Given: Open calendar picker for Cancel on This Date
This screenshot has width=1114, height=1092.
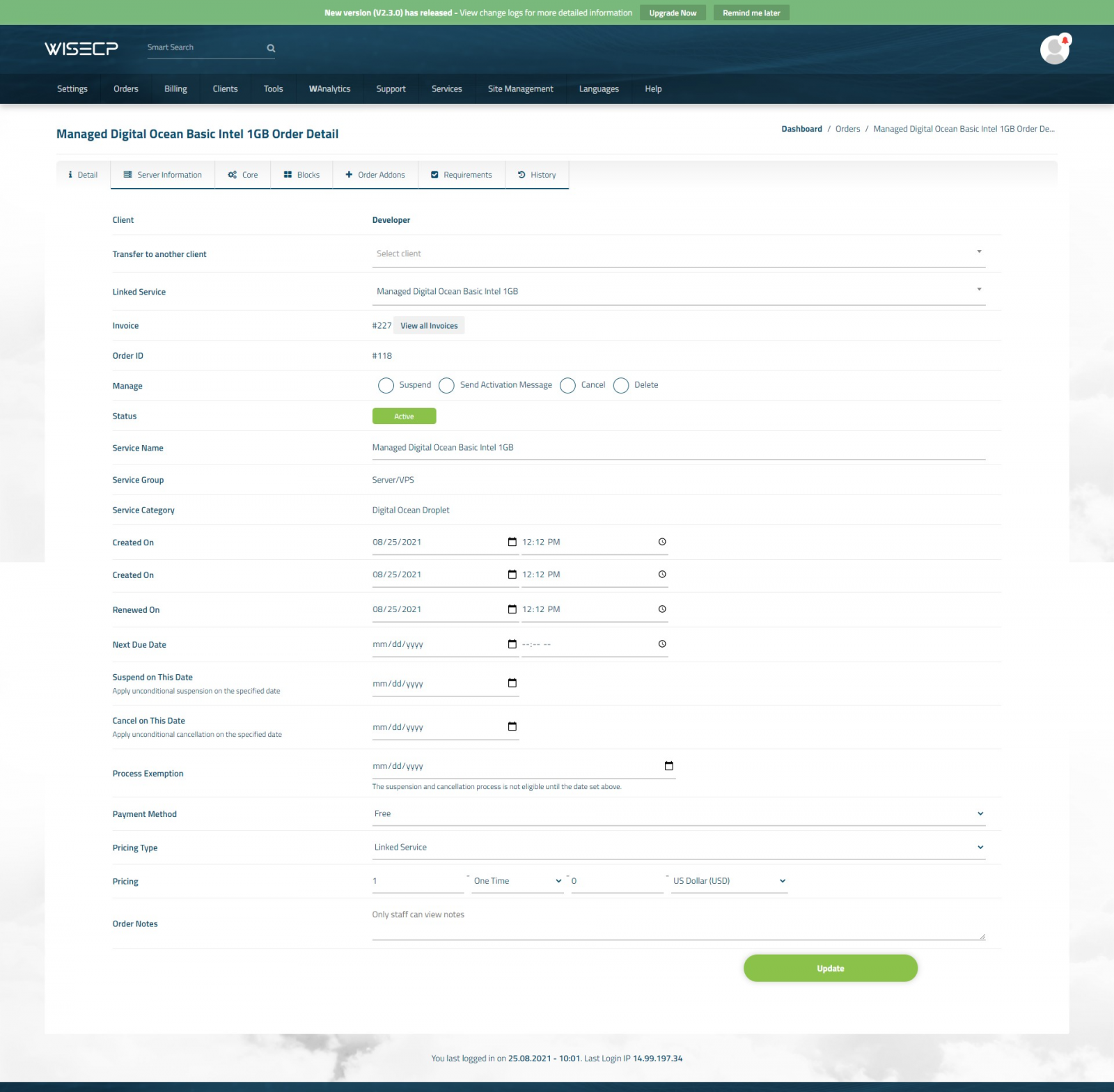Looking at the screenshot, I should (x=512, y=727).
